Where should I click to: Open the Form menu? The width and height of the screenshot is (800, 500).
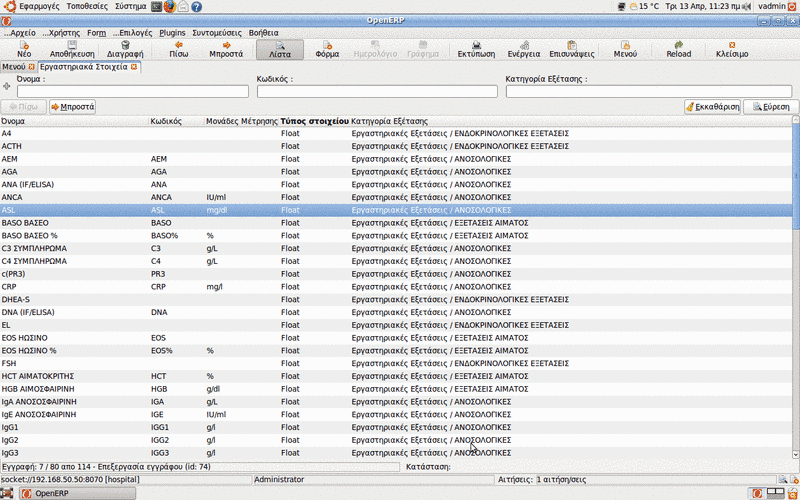96,33
